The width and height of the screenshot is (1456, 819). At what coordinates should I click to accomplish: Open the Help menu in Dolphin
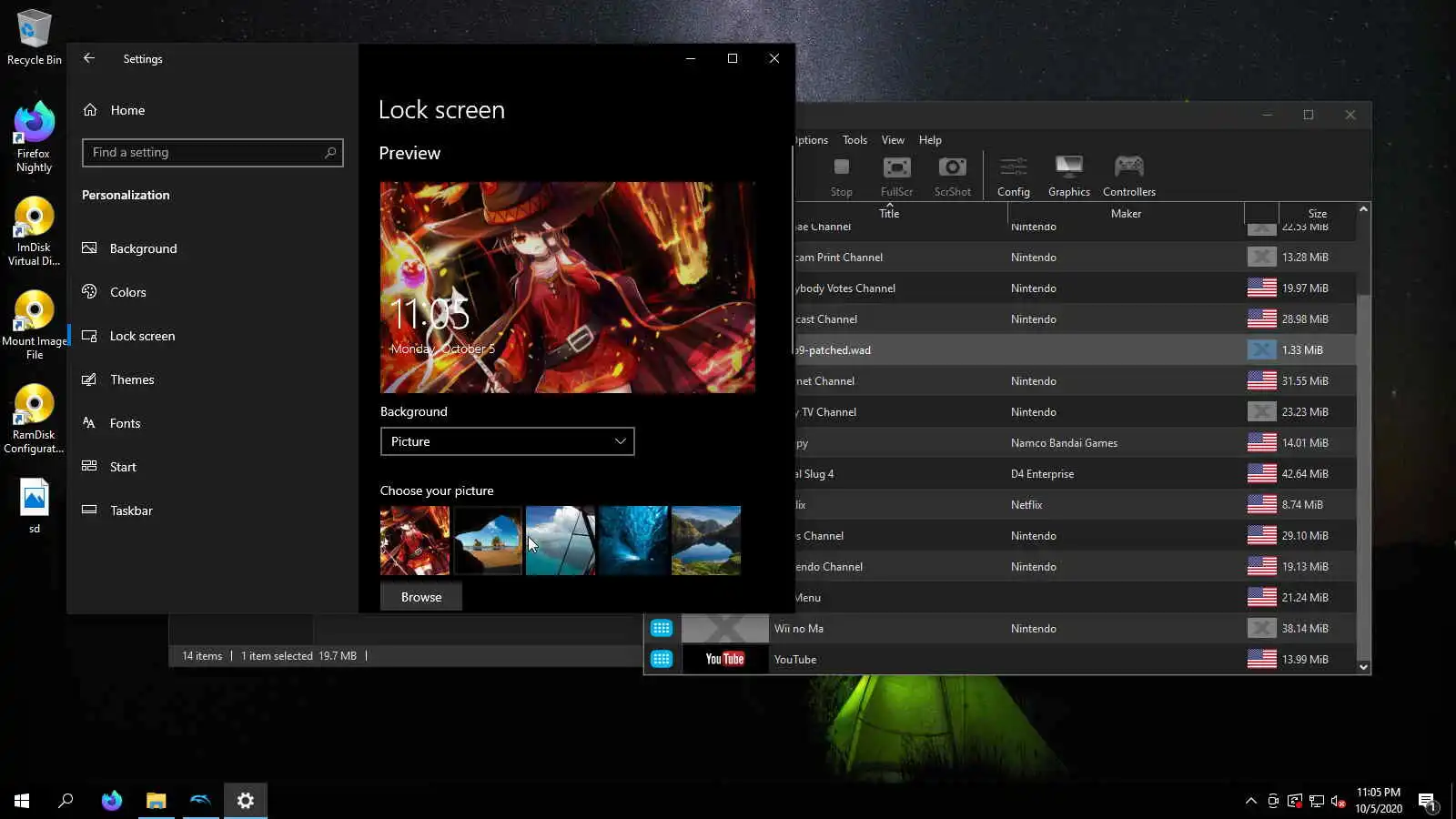click(x=930, y=140)
